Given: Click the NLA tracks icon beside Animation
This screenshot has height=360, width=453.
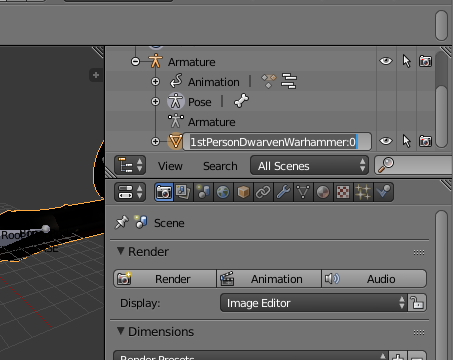Looking at the screenshot, I should (289, 81).
